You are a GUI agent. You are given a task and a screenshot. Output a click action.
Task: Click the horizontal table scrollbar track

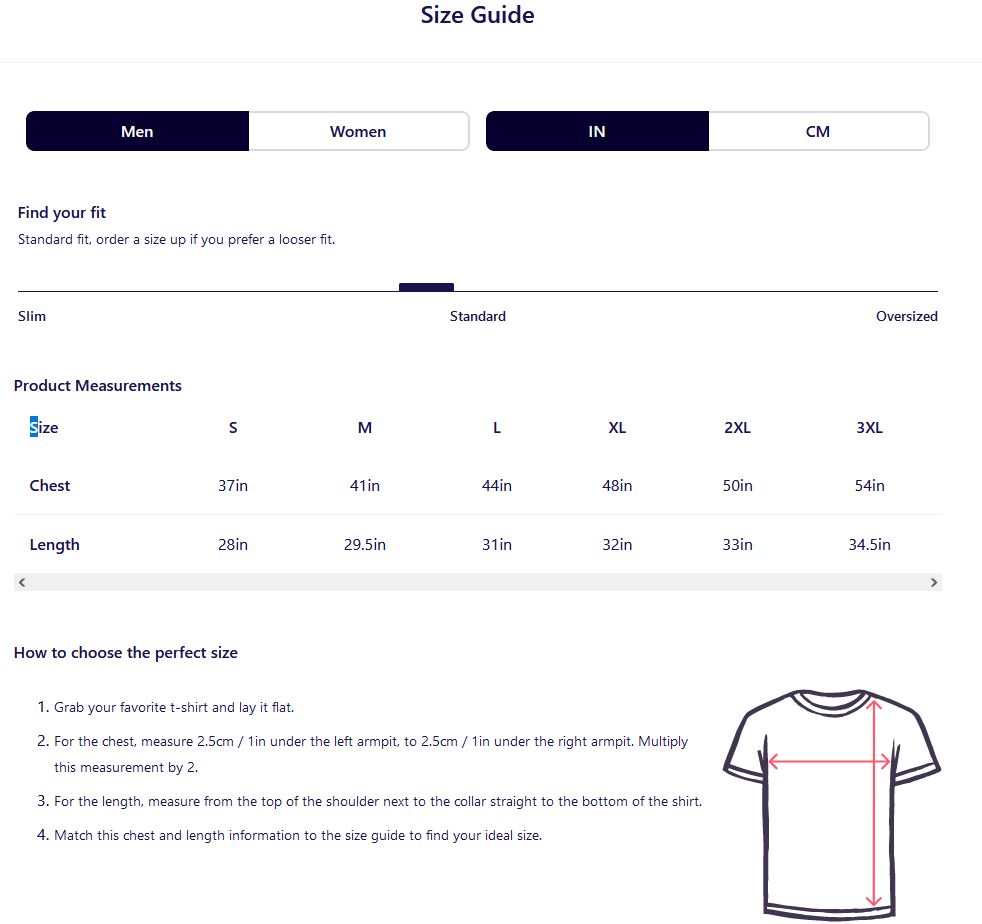tap(478, 582)
